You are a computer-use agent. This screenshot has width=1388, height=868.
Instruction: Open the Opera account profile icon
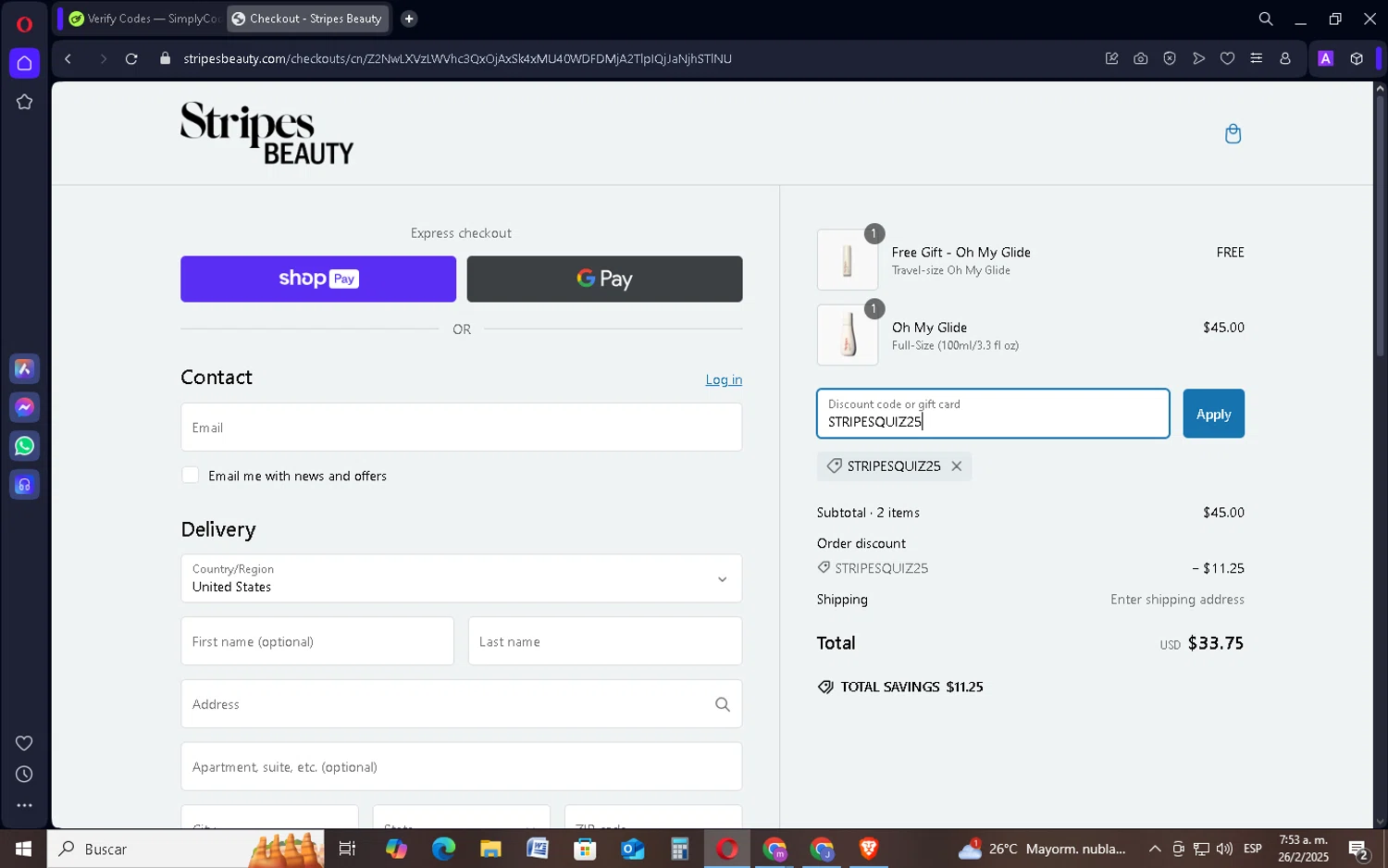(1285, 58)
